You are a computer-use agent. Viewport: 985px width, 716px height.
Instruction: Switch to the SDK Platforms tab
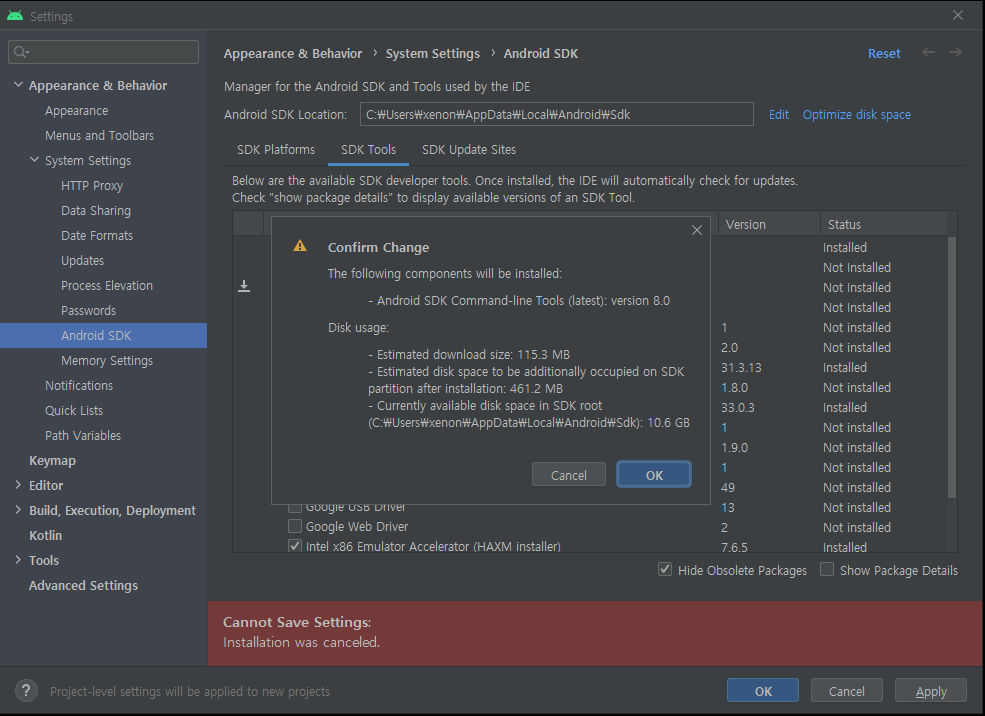pos(276,149)
